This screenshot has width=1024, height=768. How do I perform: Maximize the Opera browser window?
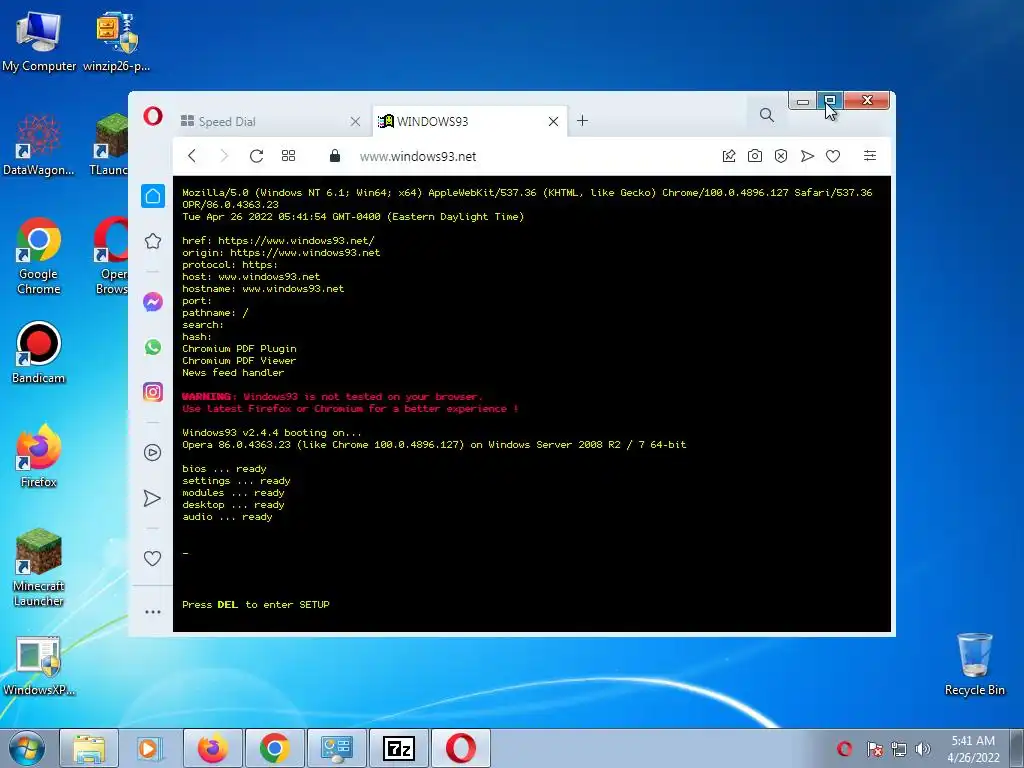pyautogui.click(x=830, y=101)
